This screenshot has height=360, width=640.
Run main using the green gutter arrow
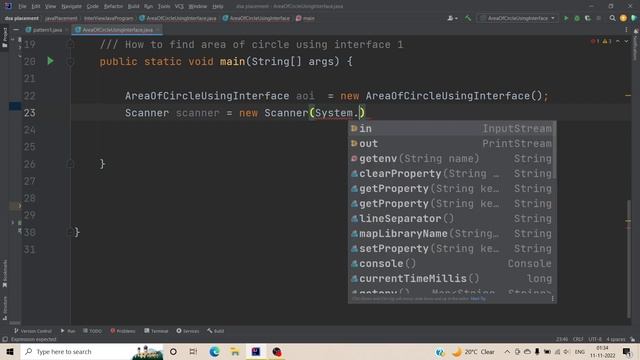click(x=50, y=61)
